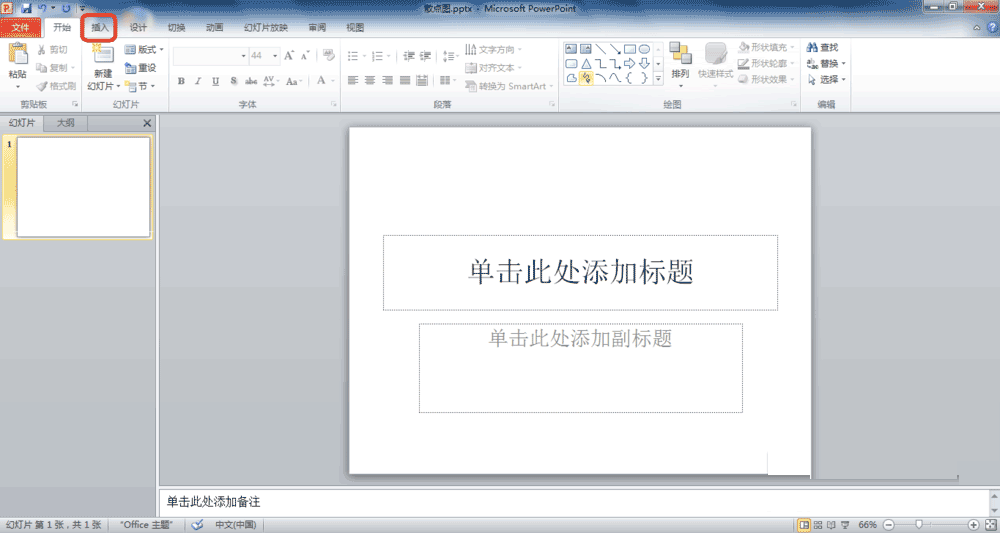The height and width of the screenshot is (533, 1000).
Task: Select the scribble freeform shape
Action: 585,78
